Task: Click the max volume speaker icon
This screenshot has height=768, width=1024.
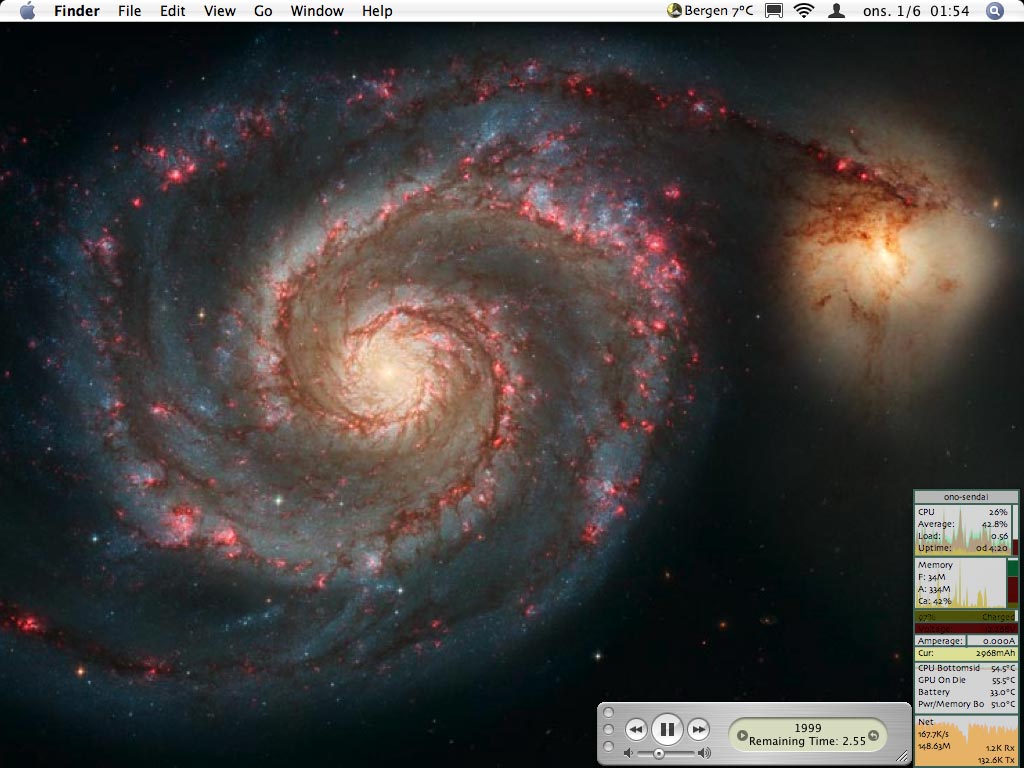Action: [704, 754]
